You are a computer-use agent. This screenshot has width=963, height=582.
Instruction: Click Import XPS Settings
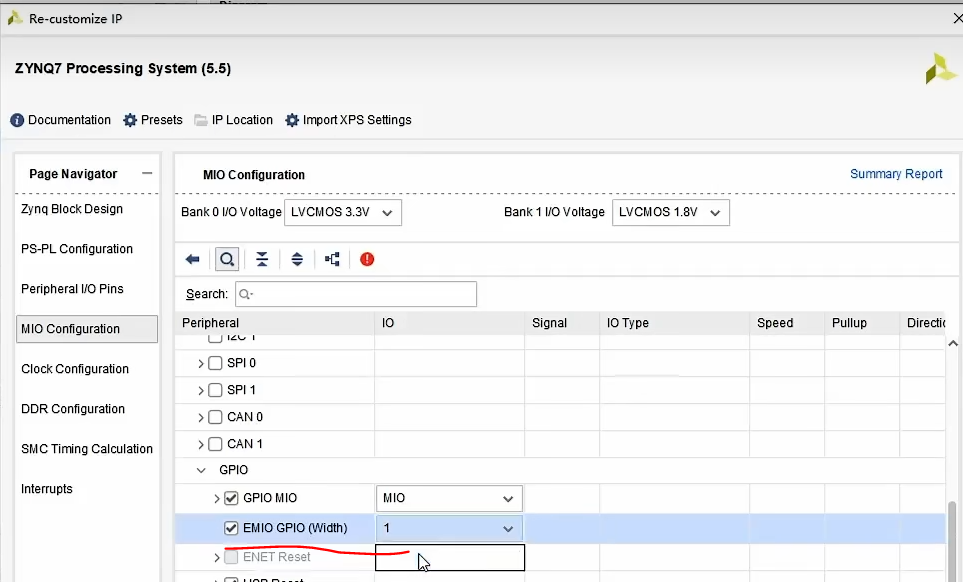pyautogui.click(x=348, y=120)
